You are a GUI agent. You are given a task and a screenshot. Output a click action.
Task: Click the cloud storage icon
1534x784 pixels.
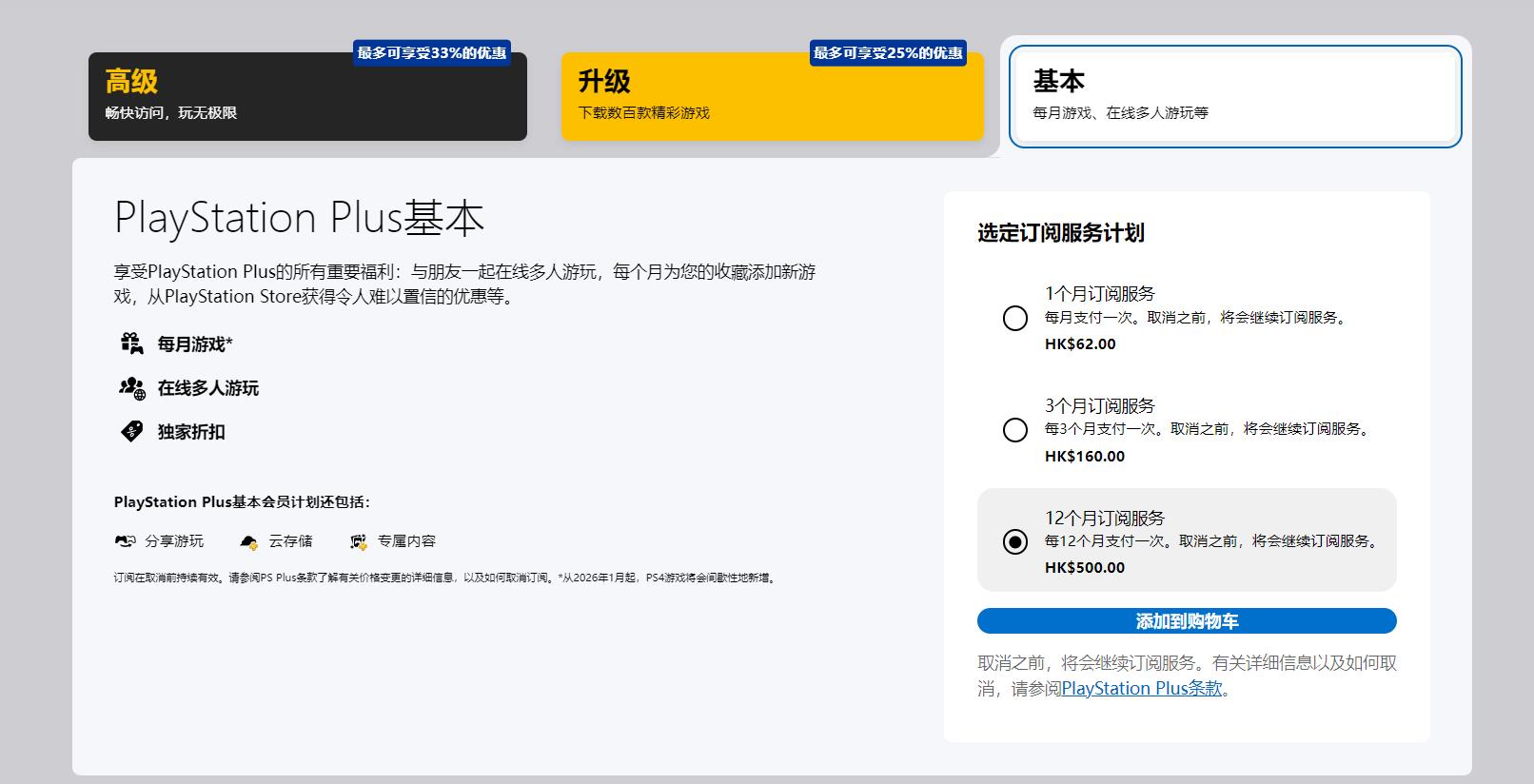pyautogui.click(x=248, y=541)
